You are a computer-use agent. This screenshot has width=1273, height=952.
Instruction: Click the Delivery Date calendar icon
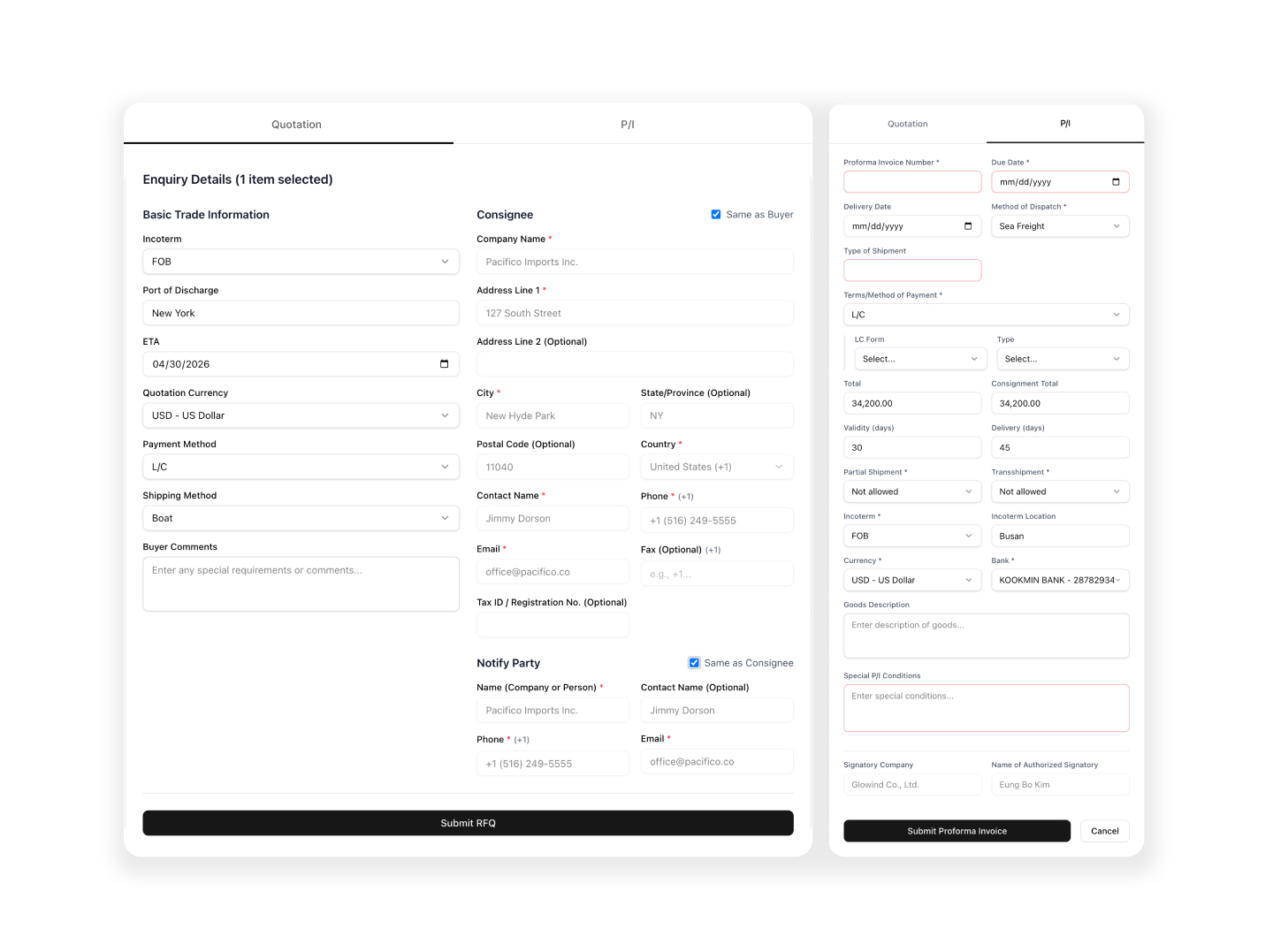pyautogui.click(x=968, y=226)
